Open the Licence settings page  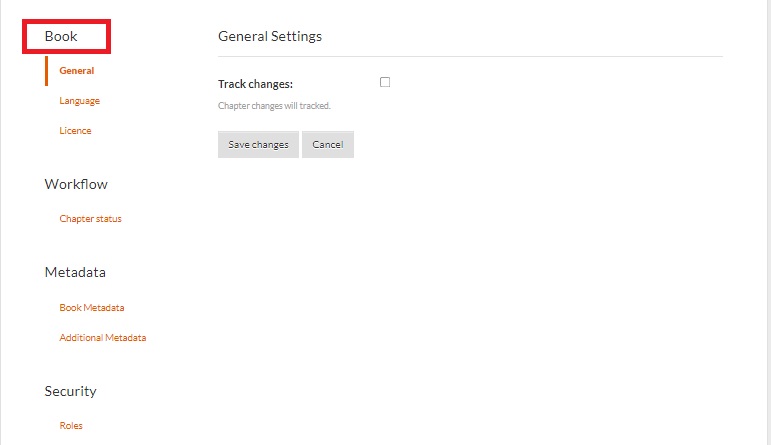(75, 131)
